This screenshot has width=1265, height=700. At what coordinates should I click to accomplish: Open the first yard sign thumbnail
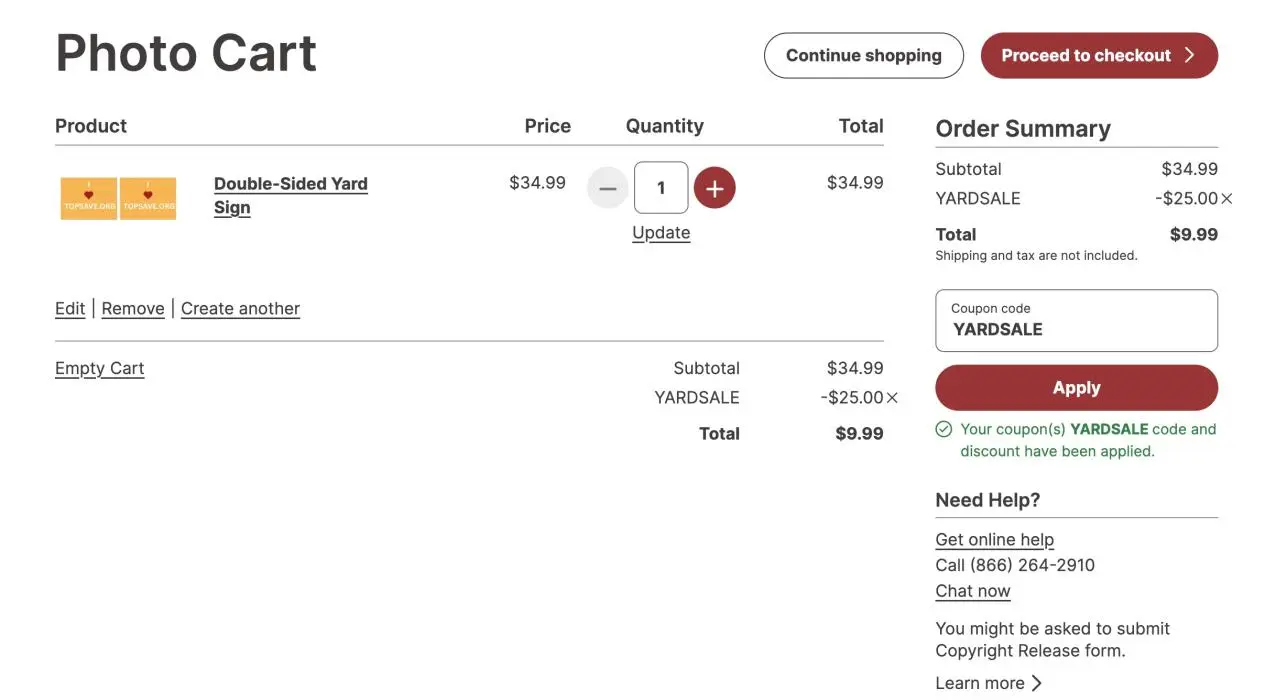88,198
